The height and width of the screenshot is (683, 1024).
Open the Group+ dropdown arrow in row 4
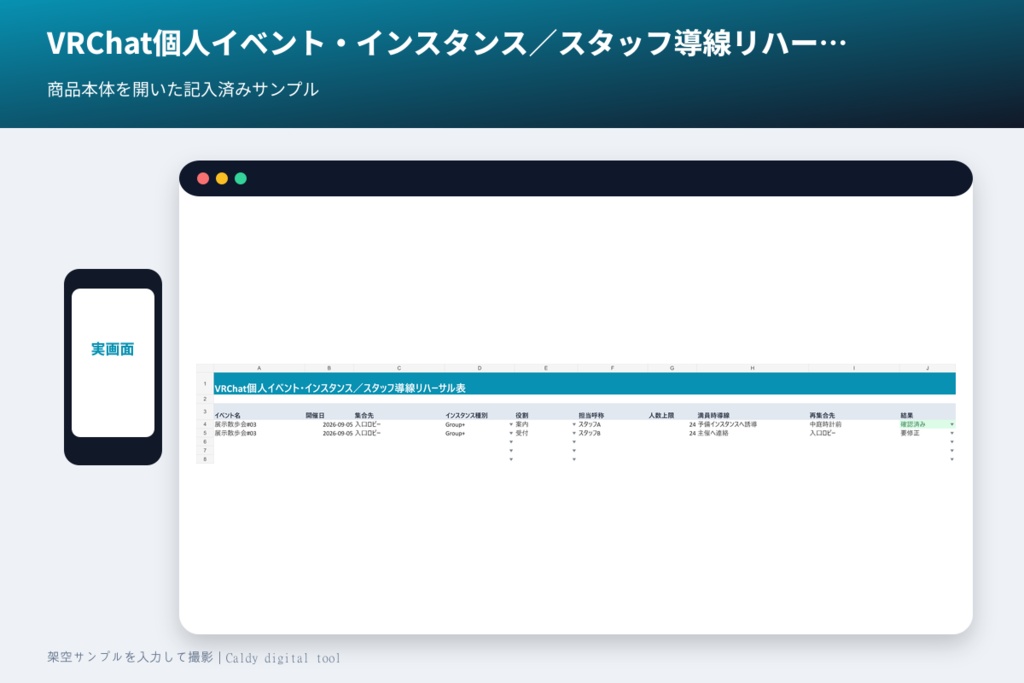point(511,424)
